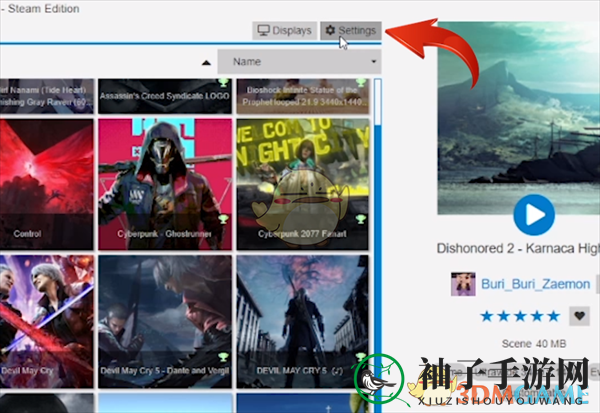This screenshot has width=600, height=413.
Task: Open the Displays button
Action: point(284,30)
